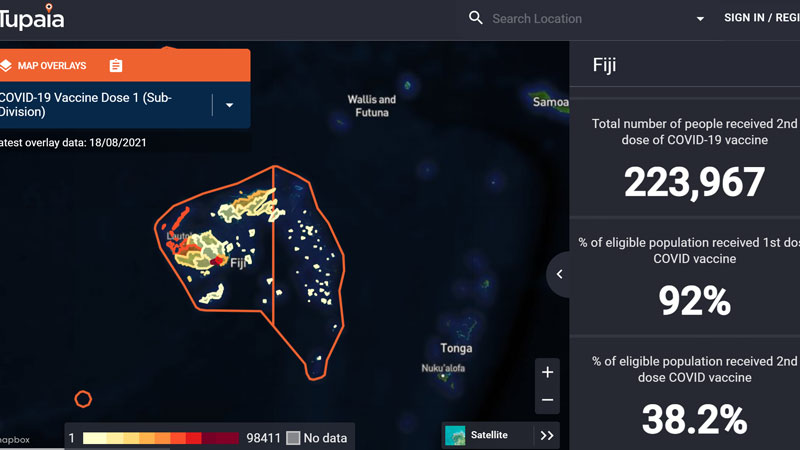Click the map overlays layers icon
This screenshot has height=450, width=800.
pos(6,66)
